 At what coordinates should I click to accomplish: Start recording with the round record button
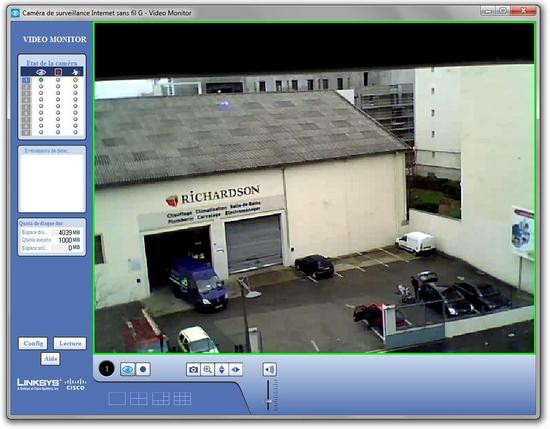tap(143, 369)
